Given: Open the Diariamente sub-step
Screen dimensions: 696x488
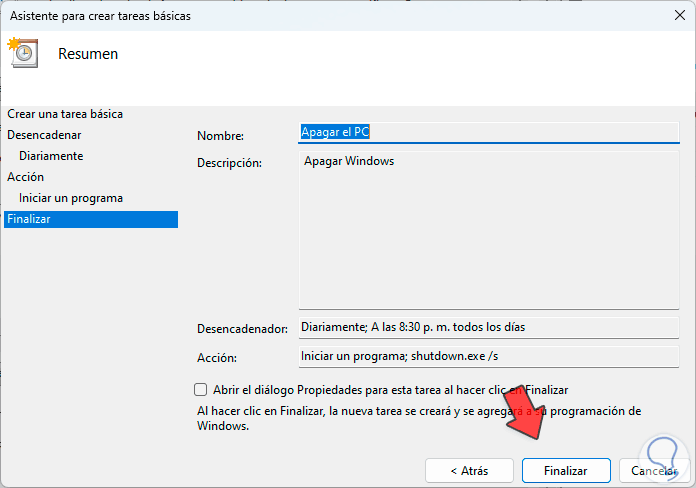Looking at the screenshot, I should [51, 156].
